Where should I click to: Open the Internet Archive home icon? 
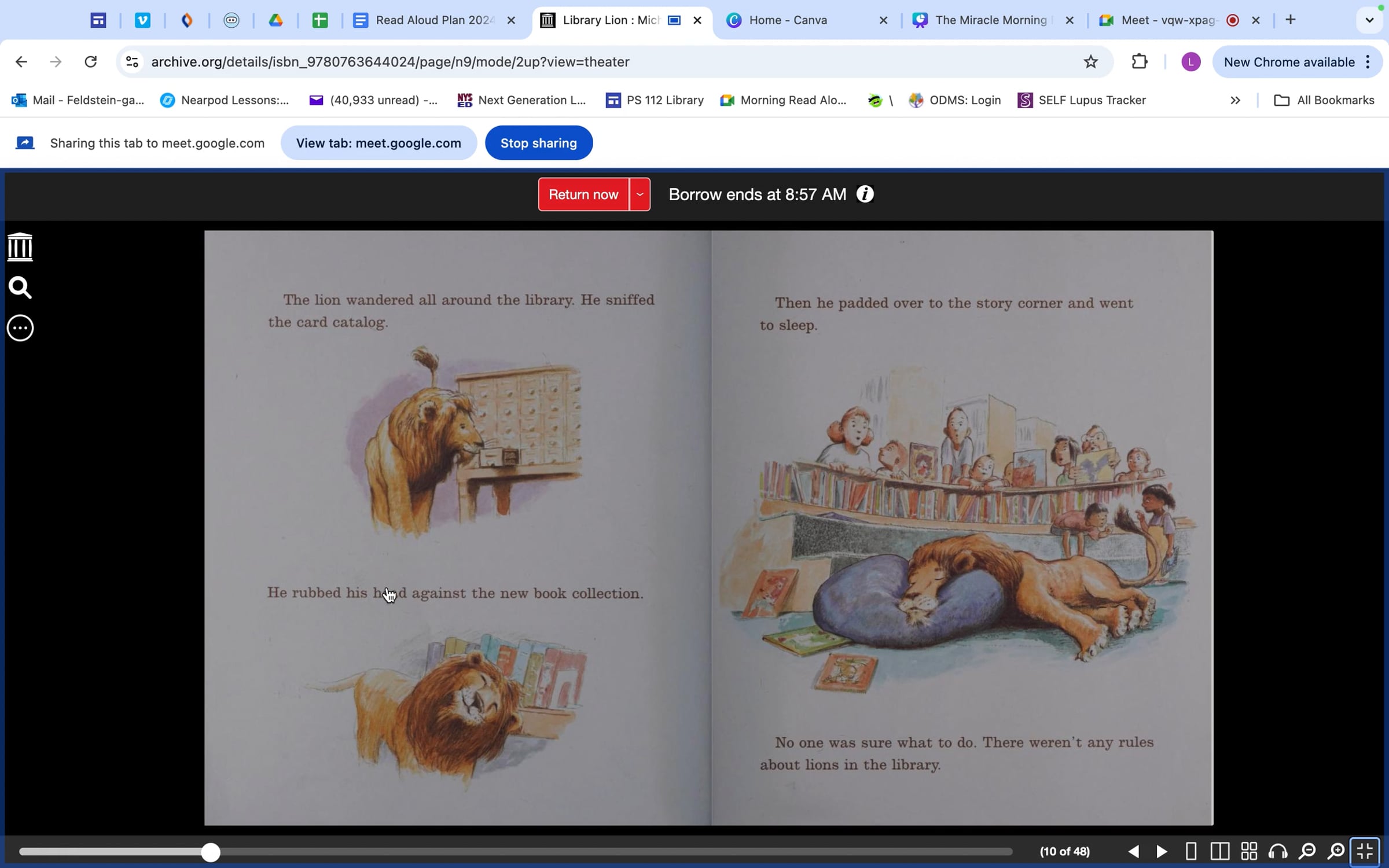tap(20, 247)
